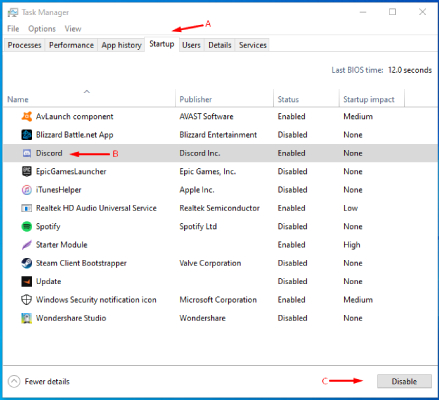The image size is (439, 400).
Task: Click the Disable button
Action: [404, 381]
